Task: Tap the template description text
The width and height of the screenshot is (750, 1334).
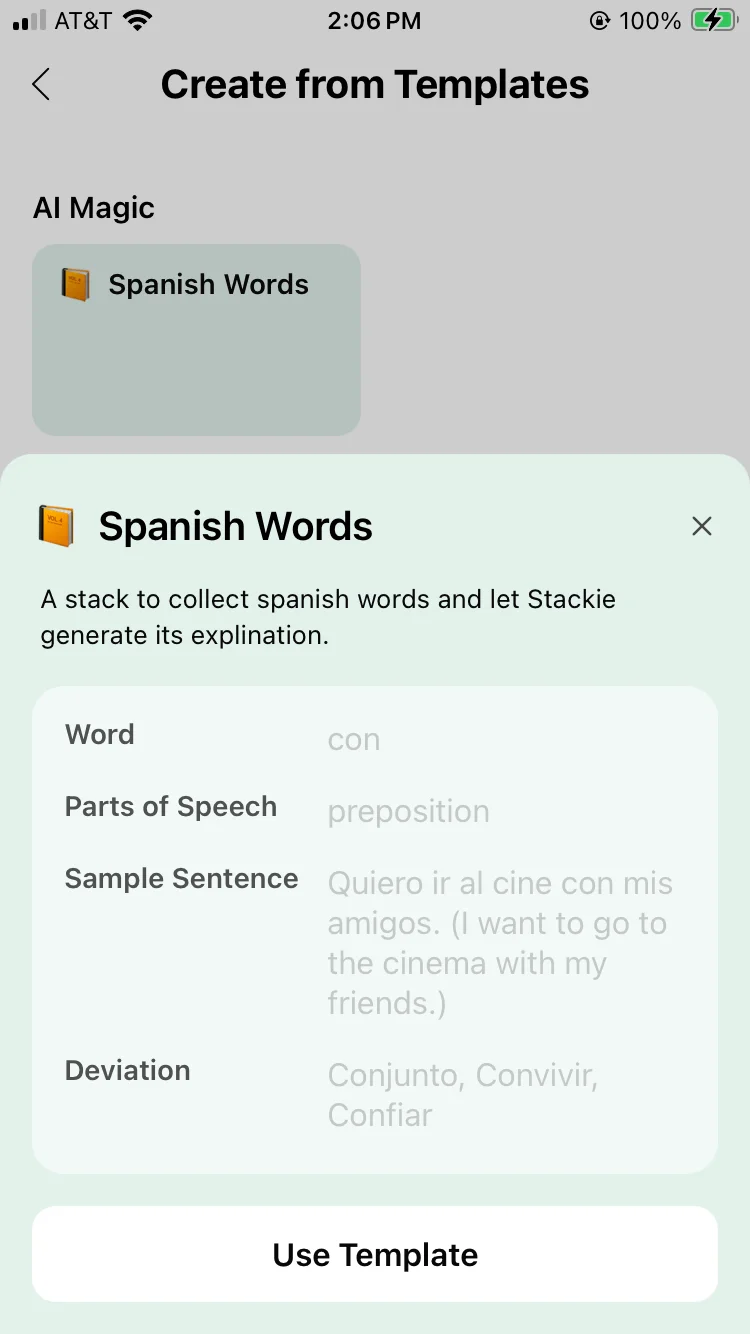Action: point(328,617)
